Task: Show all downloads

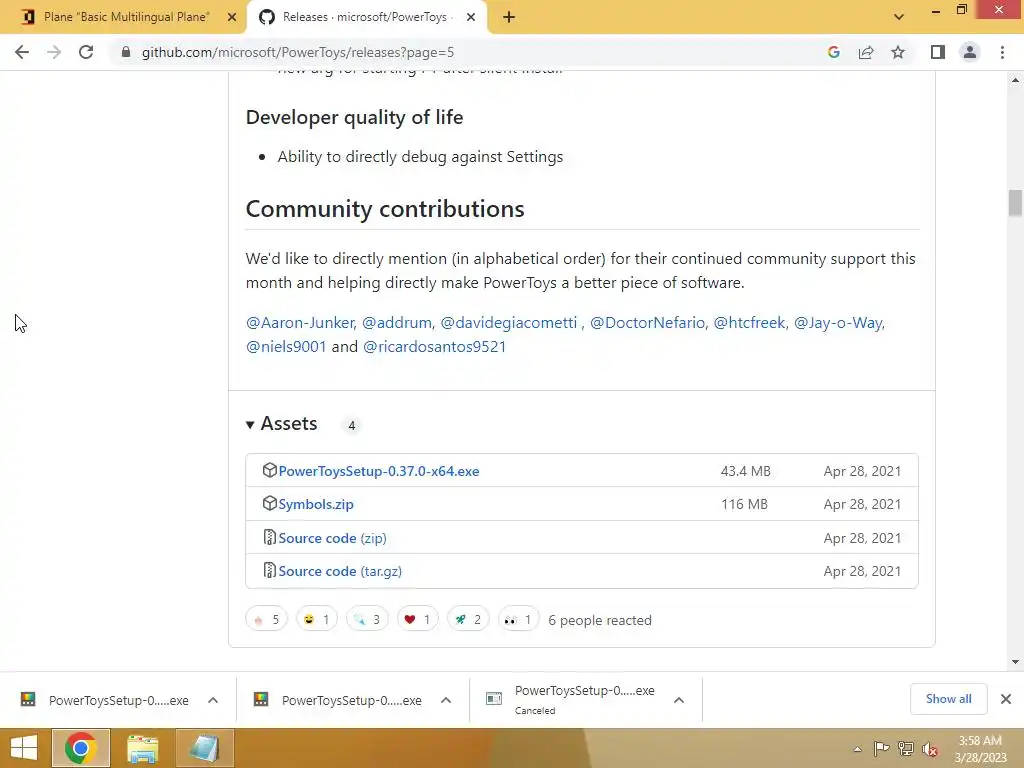Action: (x=948, y=699)
